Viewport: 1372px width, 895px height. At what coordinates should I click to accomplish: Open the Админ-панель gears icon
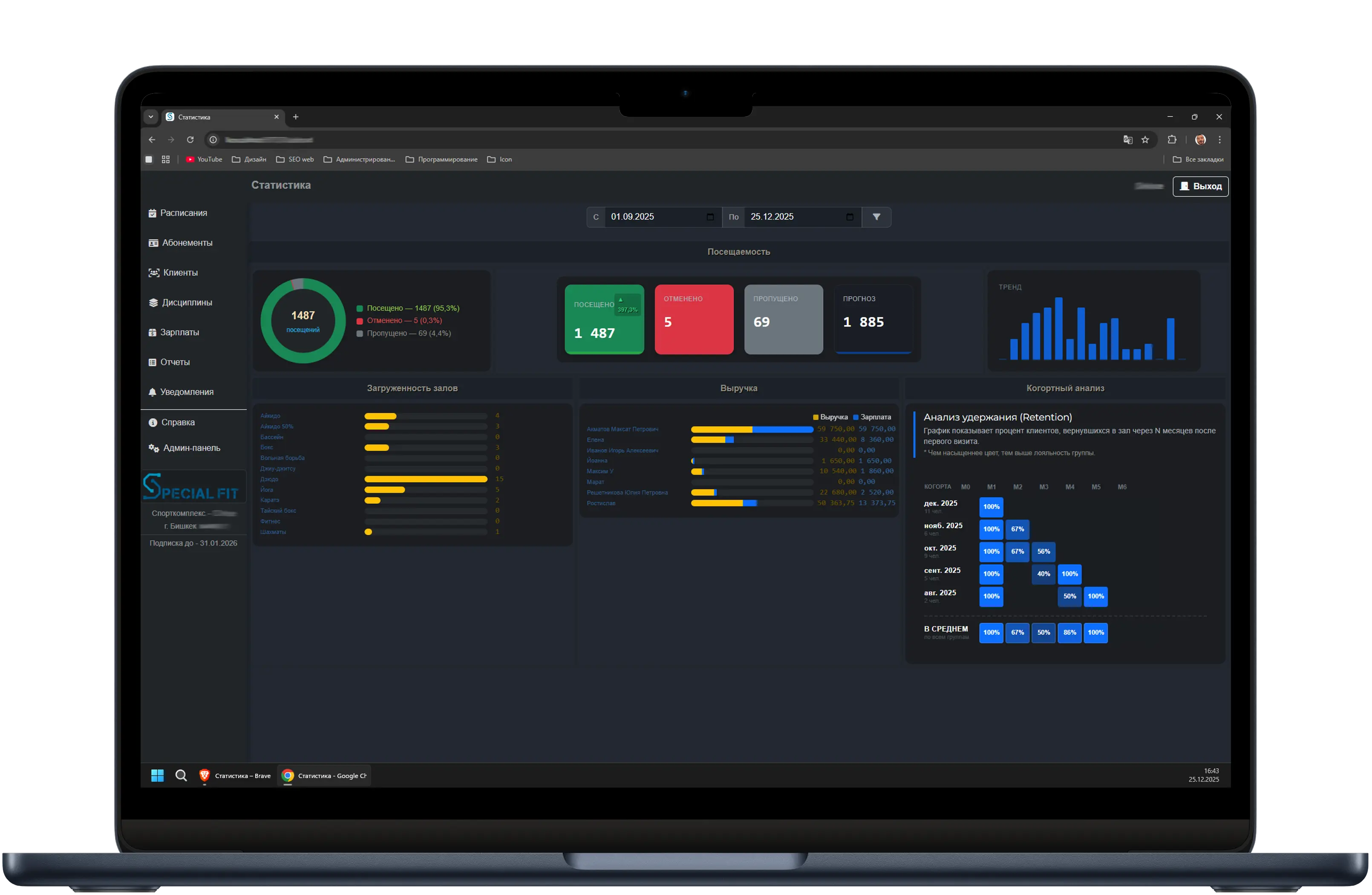pos(153,447)
